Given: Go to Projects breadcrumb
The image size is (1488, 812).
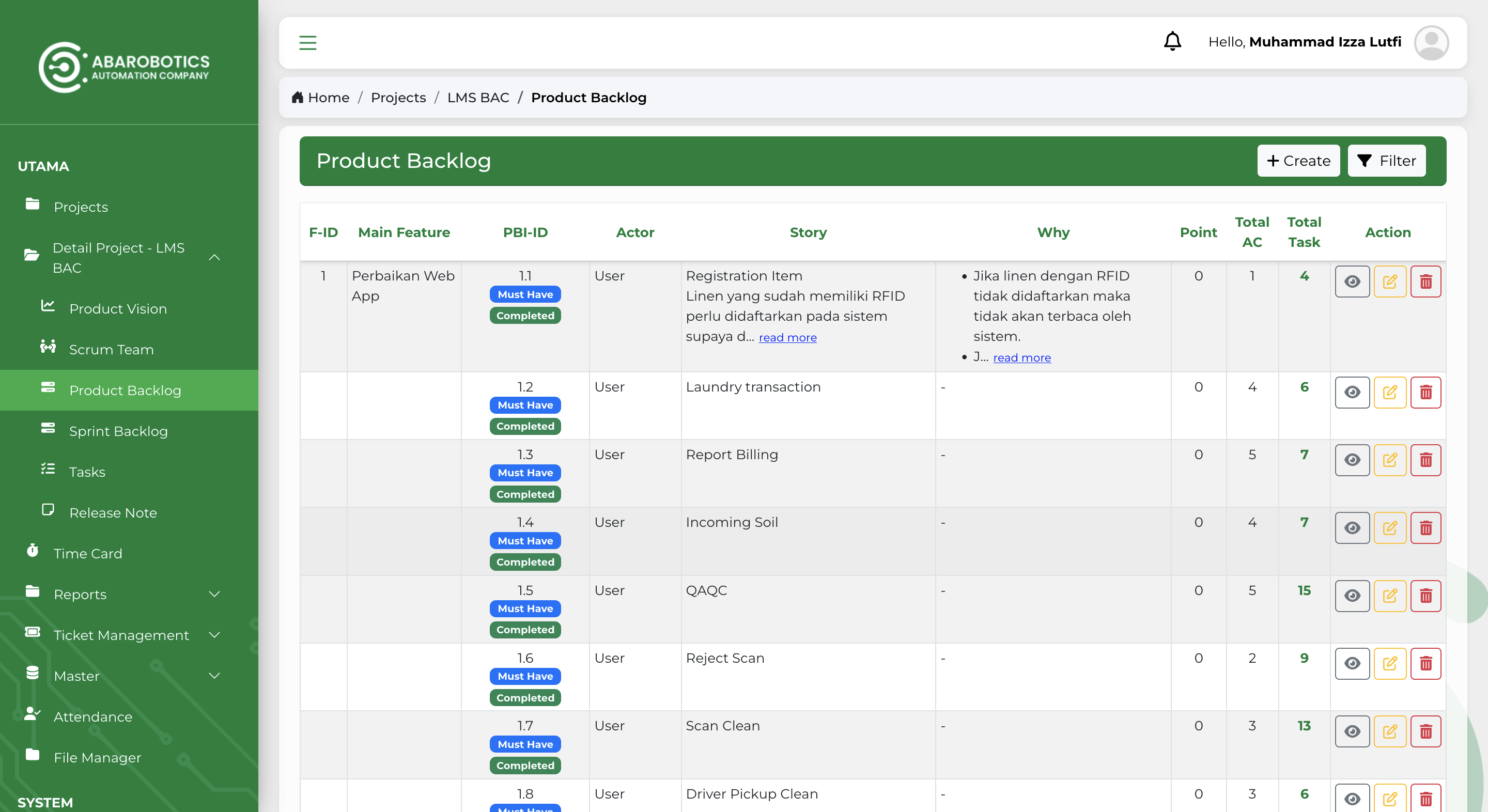Looking at the screenshot, I should coord(398,98).
